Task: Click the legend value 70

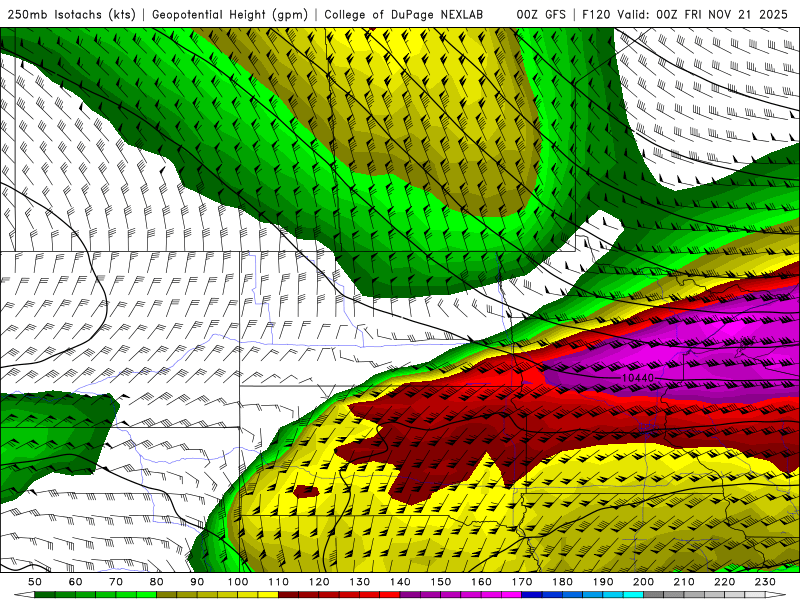Action: pos(116,582)
